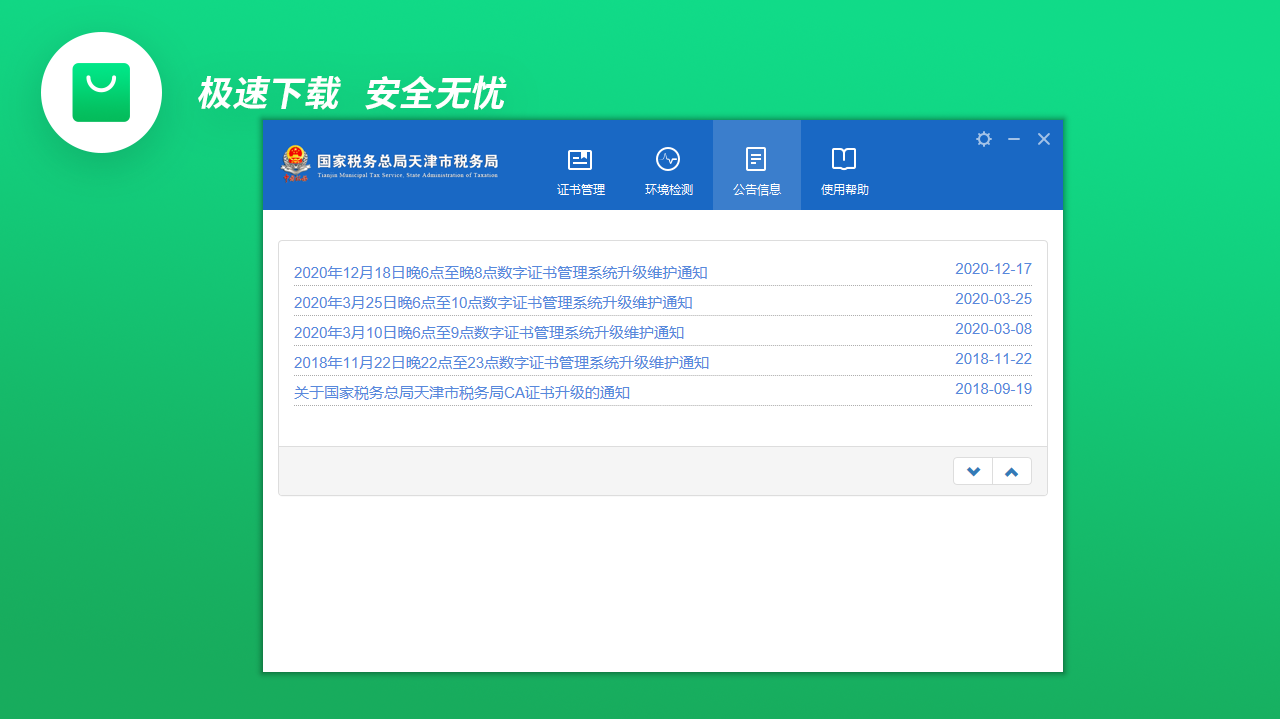Collapse to previous page with up chevron
1280x720 pixels.
[1011, 470]
